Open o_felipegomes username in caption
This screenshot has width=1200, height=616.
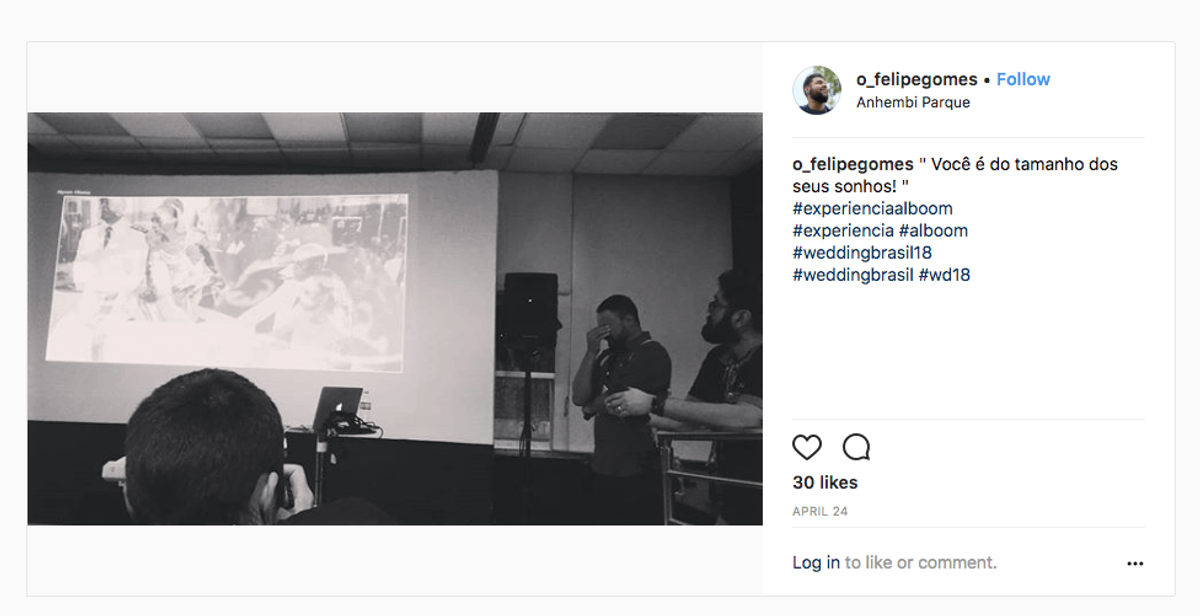(x=853, y=164)
